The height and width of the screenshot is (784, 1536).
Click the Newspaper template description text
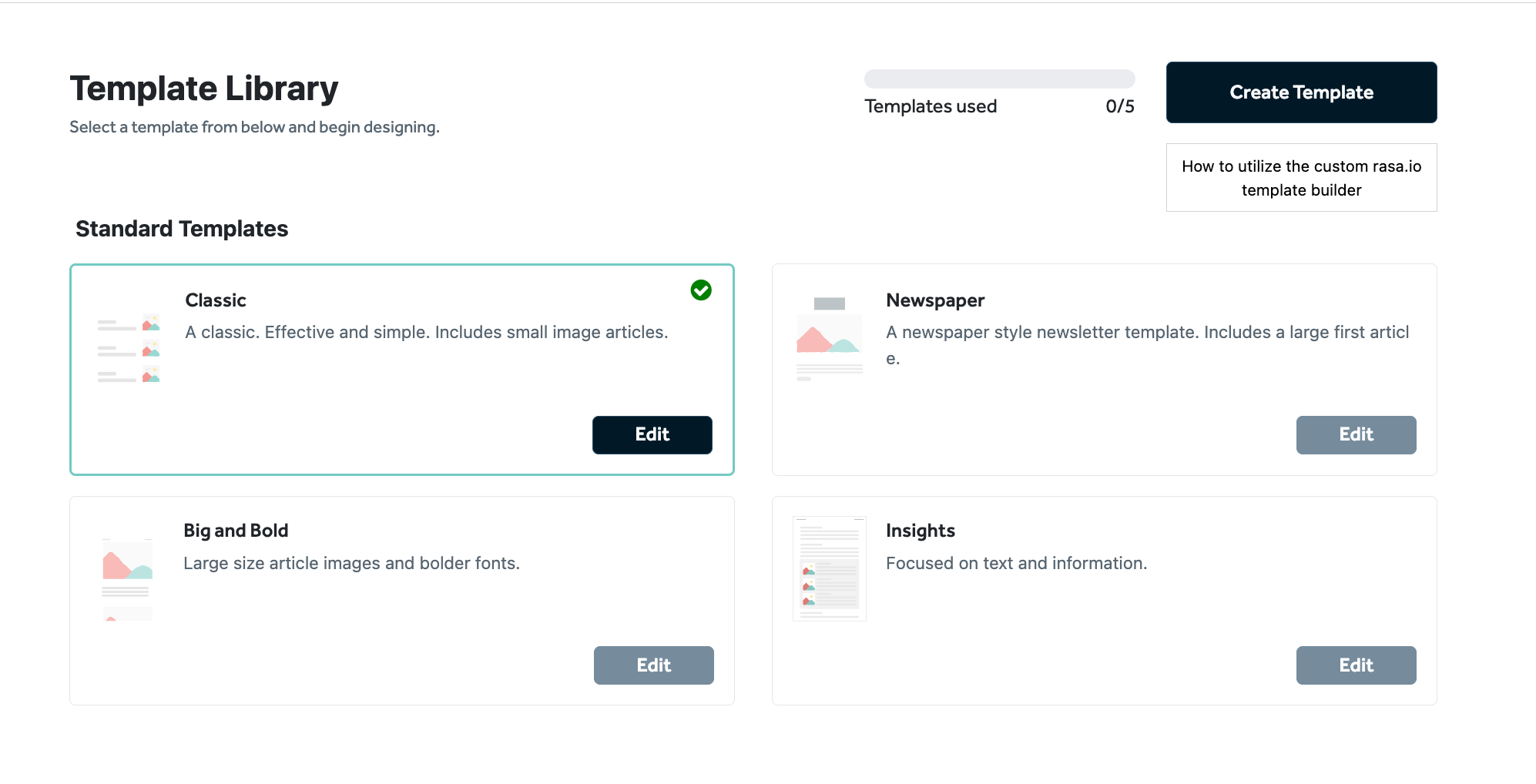coord(1147,333)
